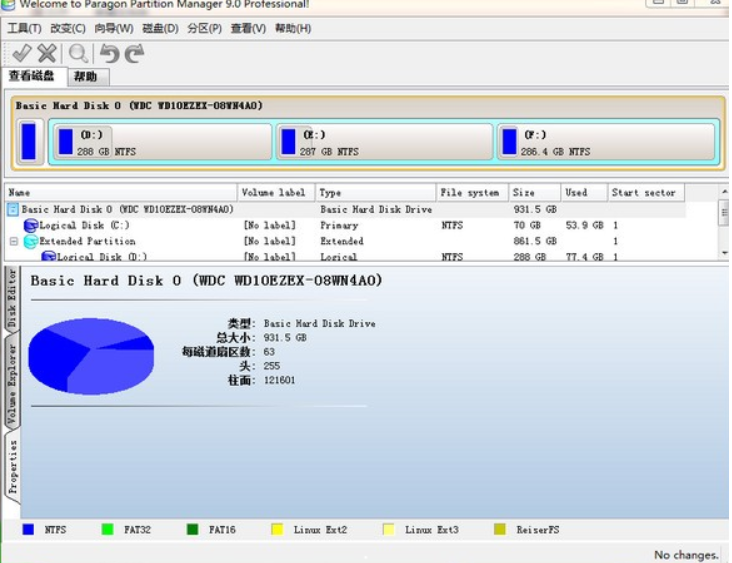732x563 pixels.
Task: Click the 121601 cylinders value
Action: tap(279, 380)
